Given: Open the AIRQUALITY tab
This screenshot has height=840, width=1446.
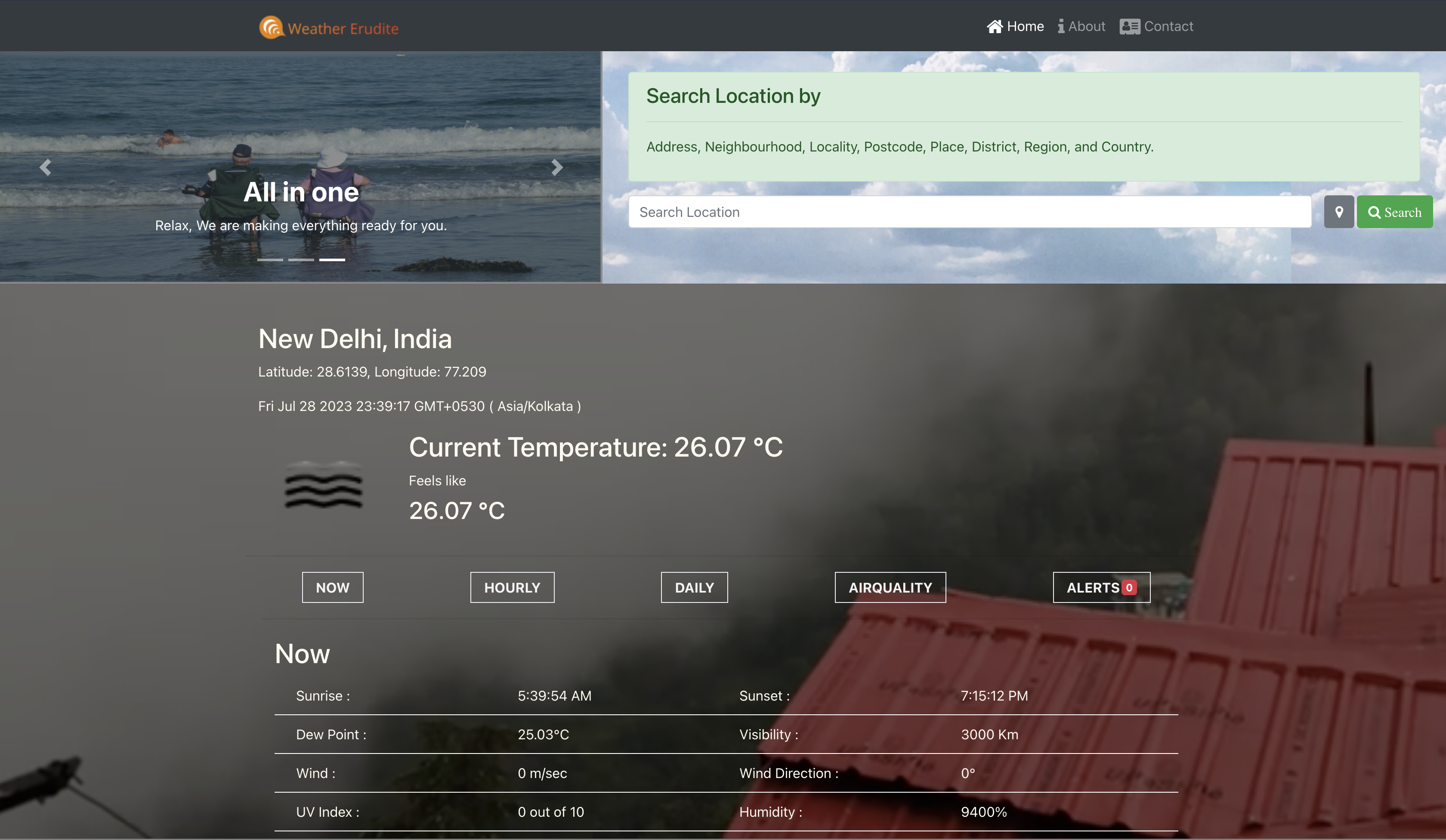Looking at the screenshot, I should [890, 587].
